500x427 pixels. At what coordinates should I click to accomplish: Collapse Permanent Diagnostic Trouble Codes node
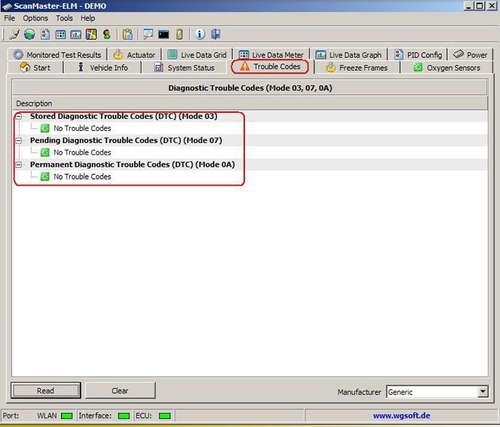[19, 165]
